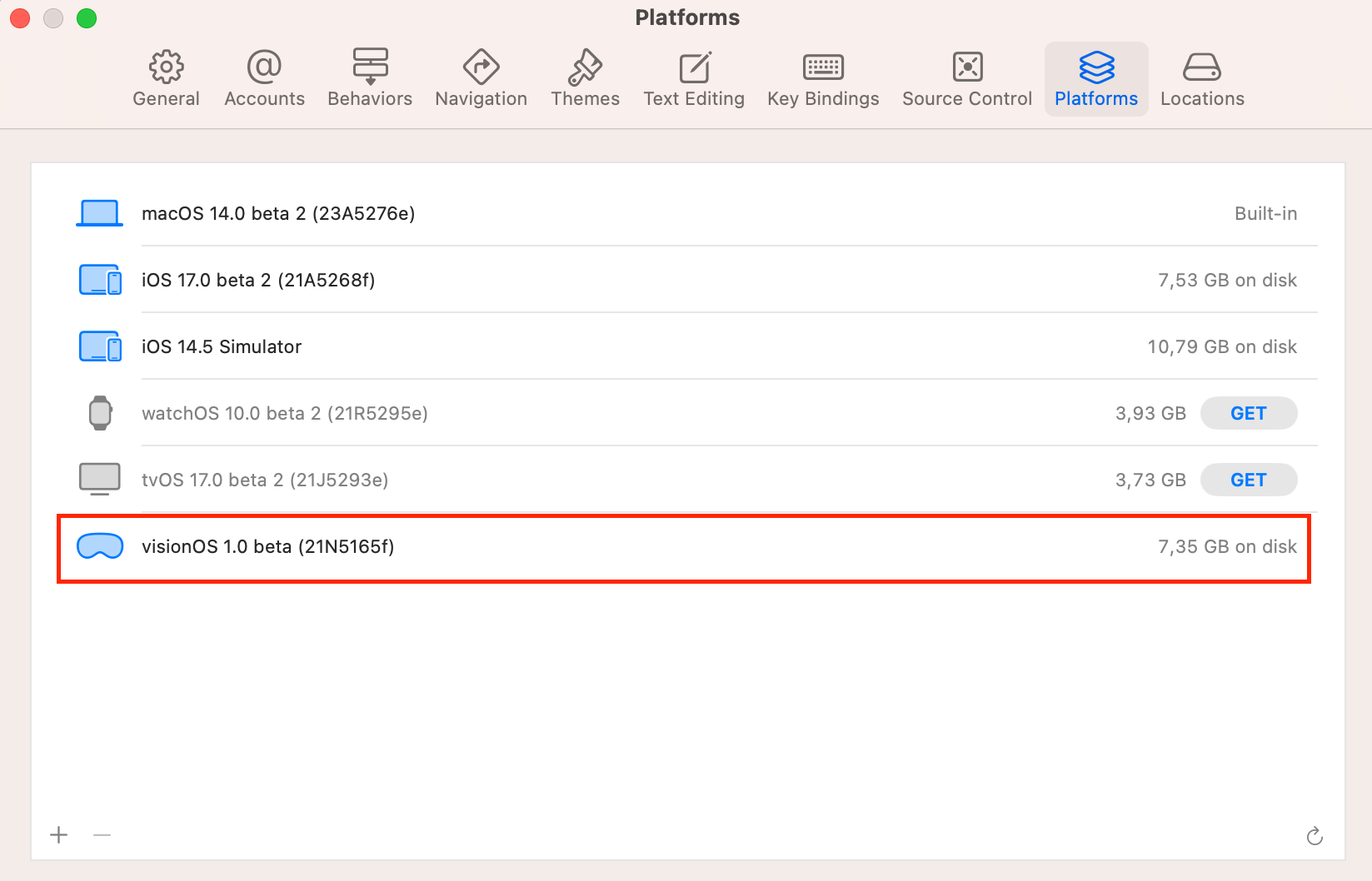The image size is (1372, 881).
Task: Select watchOS 10.0 beta 2 (21R5295e) row
Action: 688,413
